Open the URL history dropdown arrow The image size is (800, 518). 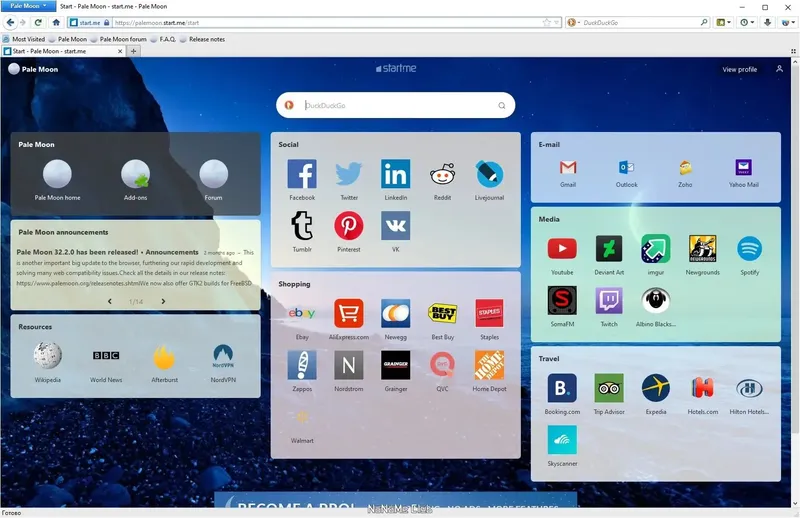pyautogui.click(x=556, y=22)
